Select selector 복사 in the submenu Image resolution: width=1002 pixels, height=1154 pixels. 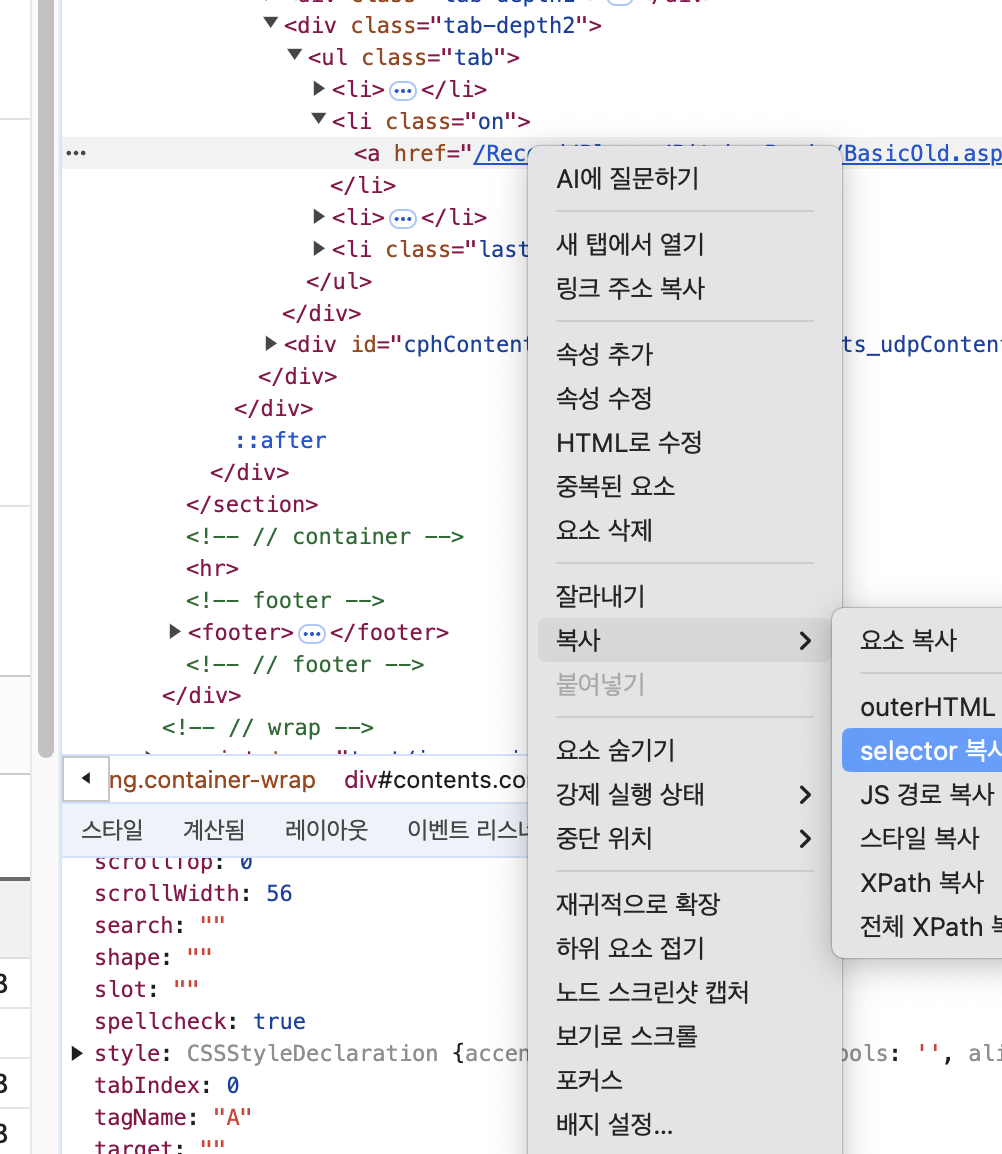coord(922,751)
